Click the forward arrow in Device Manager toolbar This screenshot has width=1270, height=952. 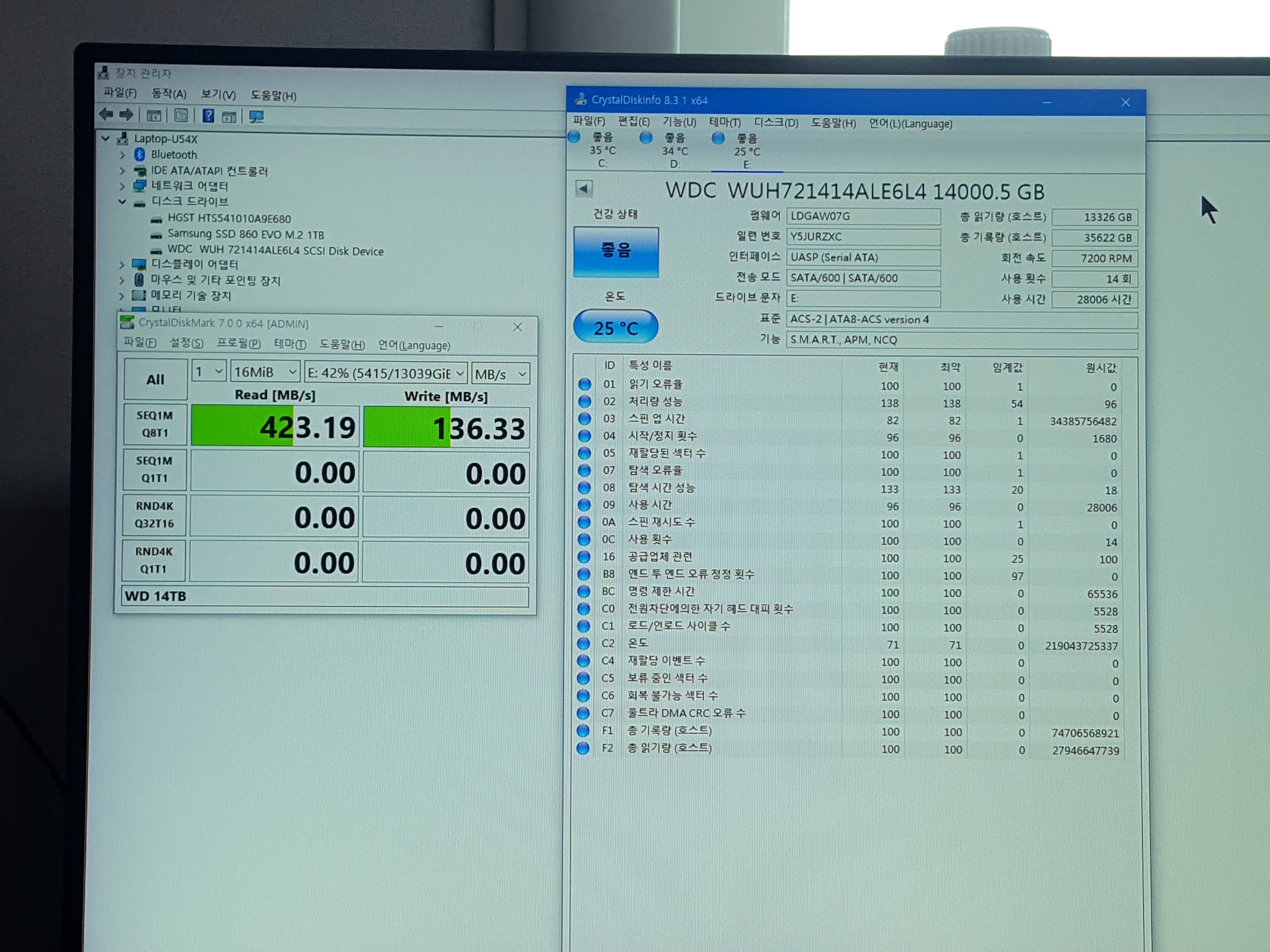(126, 115)
